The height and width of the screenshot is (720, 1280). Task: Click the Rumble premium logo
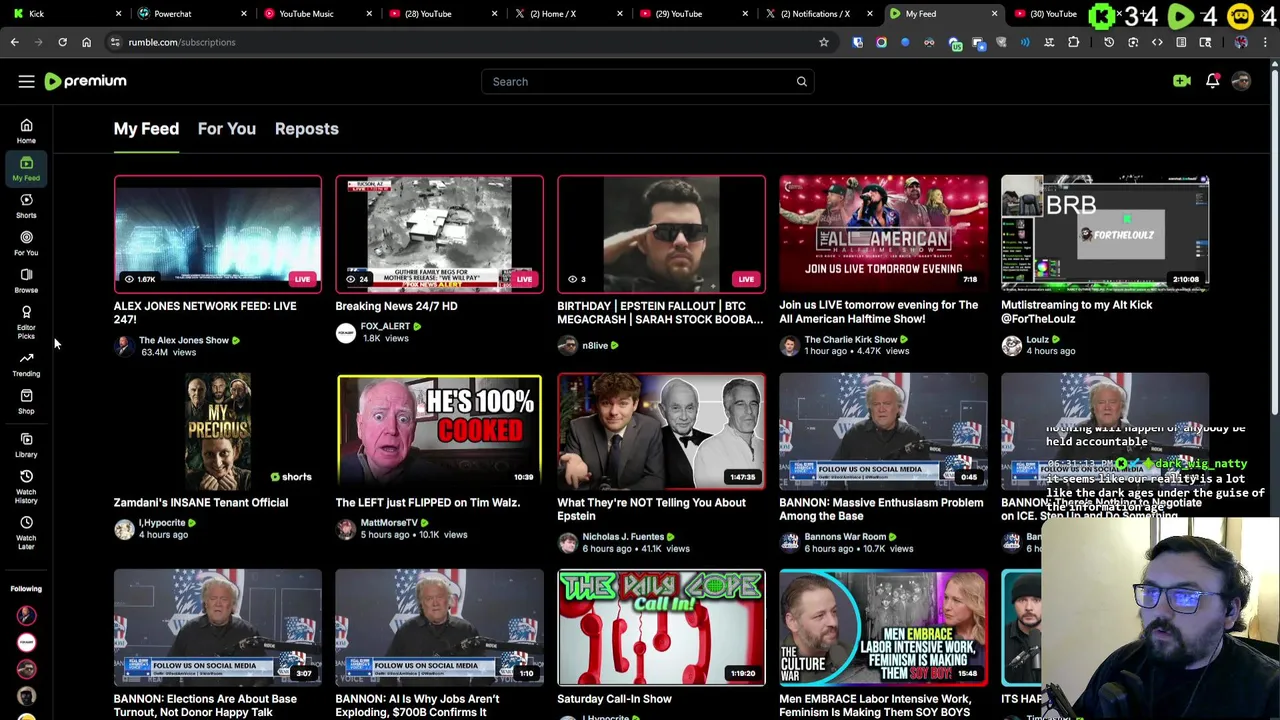tap(86, 81)
